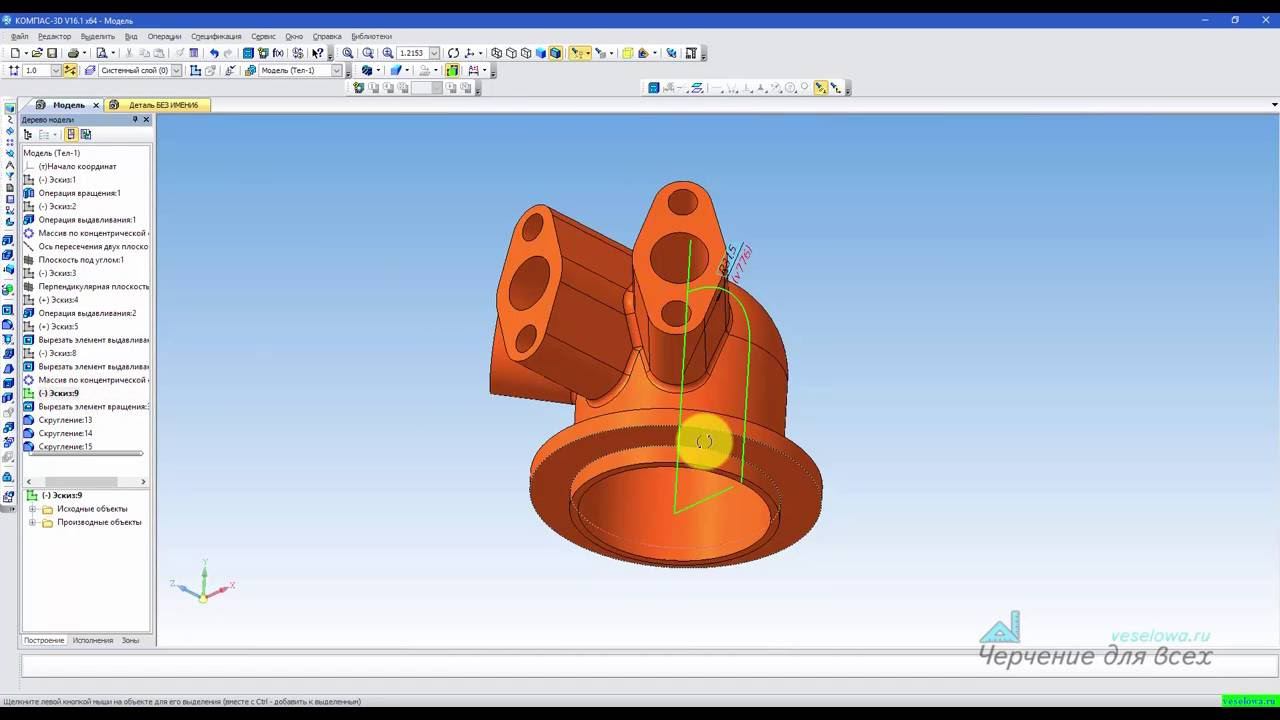1280x720 pixels.
Task: Open the zoom scale 1.2153 dropdown
Action: click(x=435, y=53)
